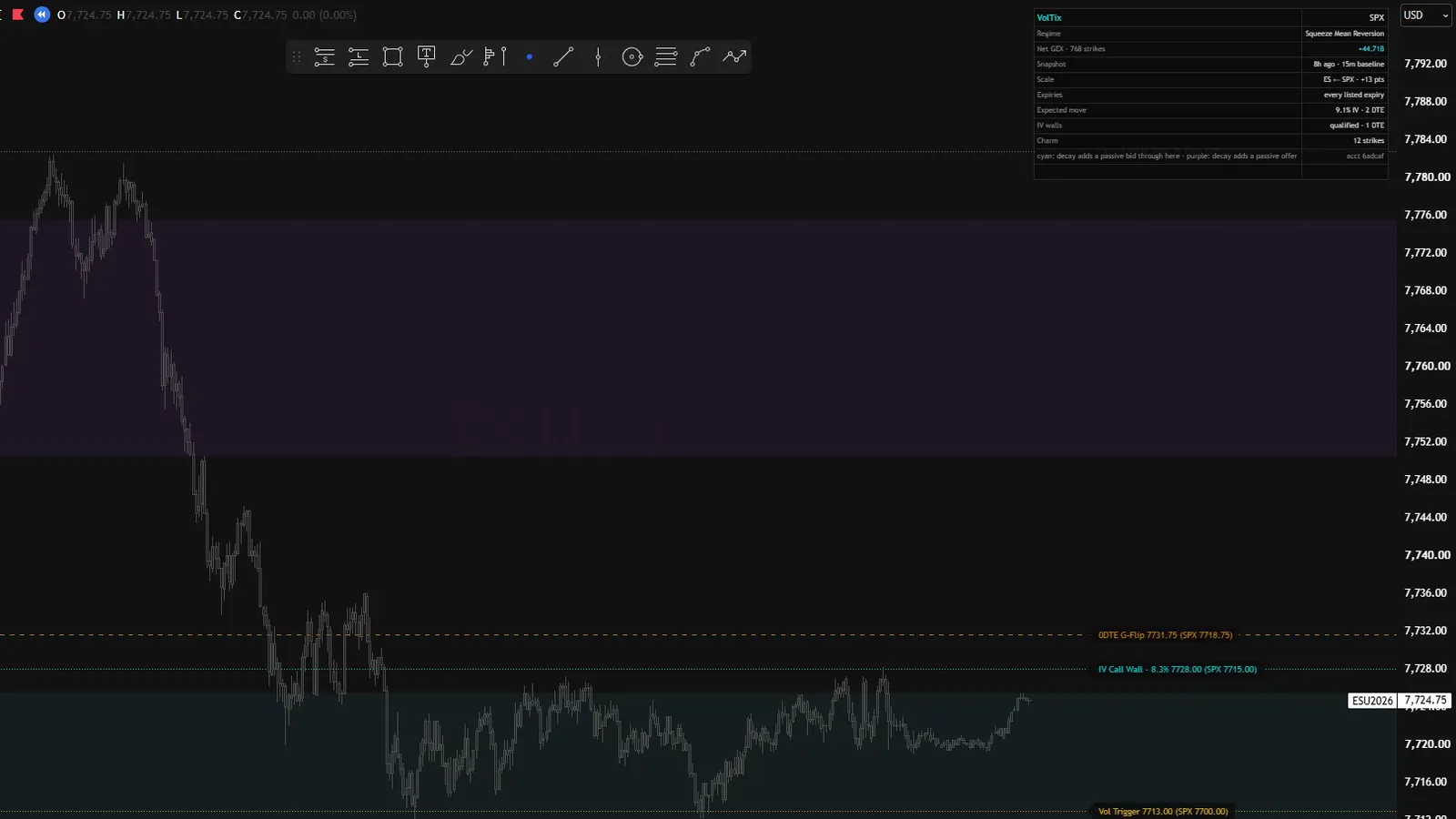1456x819 pixels.
Task: Click the qualified 1 DTE value
Action: point(1357,126)
